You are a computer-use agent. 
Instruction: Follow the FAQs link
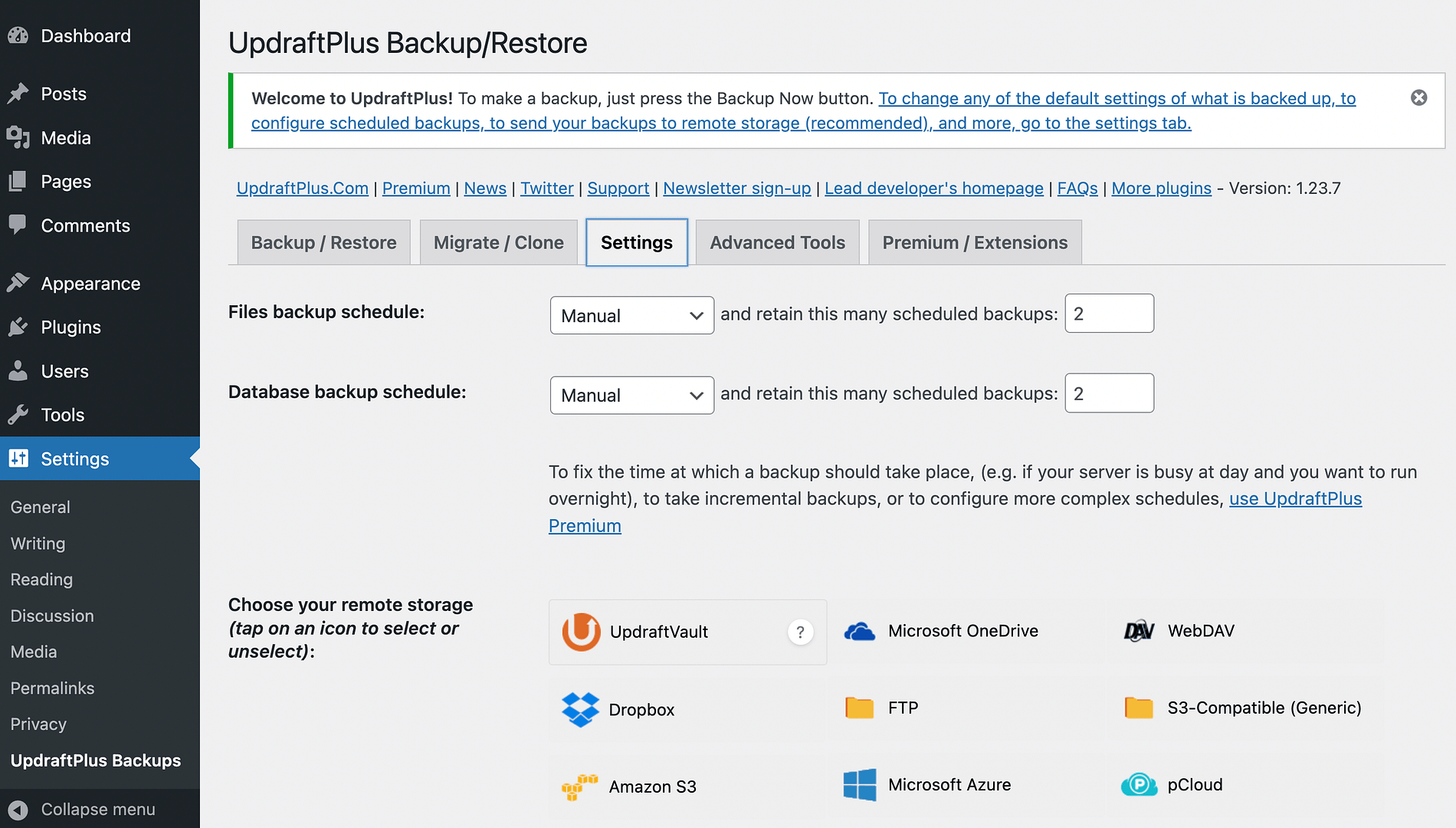(1077, 188)
